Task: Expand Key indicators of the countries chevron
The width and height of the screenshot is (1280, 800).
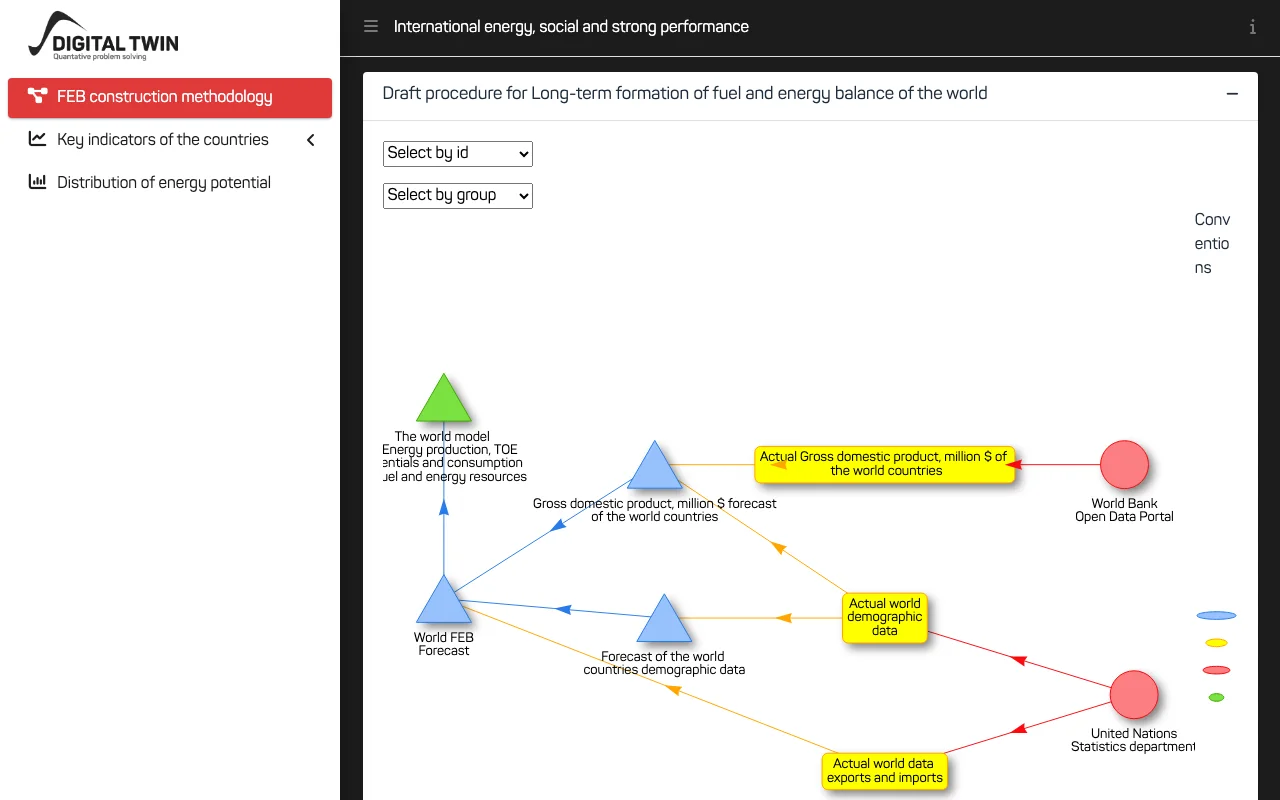Action: coord(311,140)
